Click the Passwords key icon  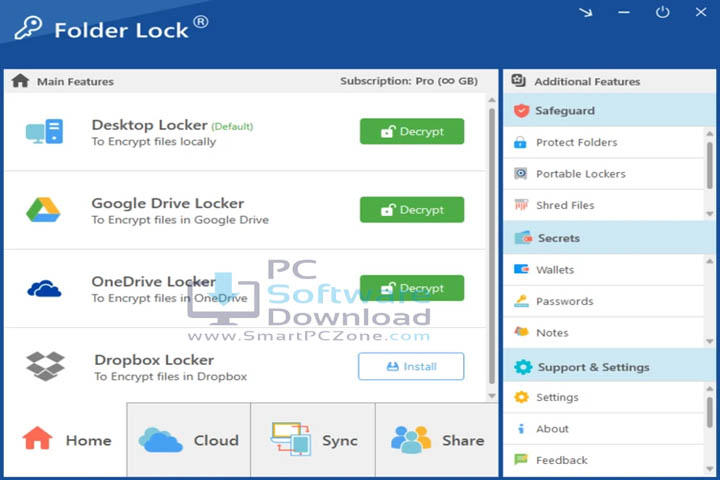521,301
